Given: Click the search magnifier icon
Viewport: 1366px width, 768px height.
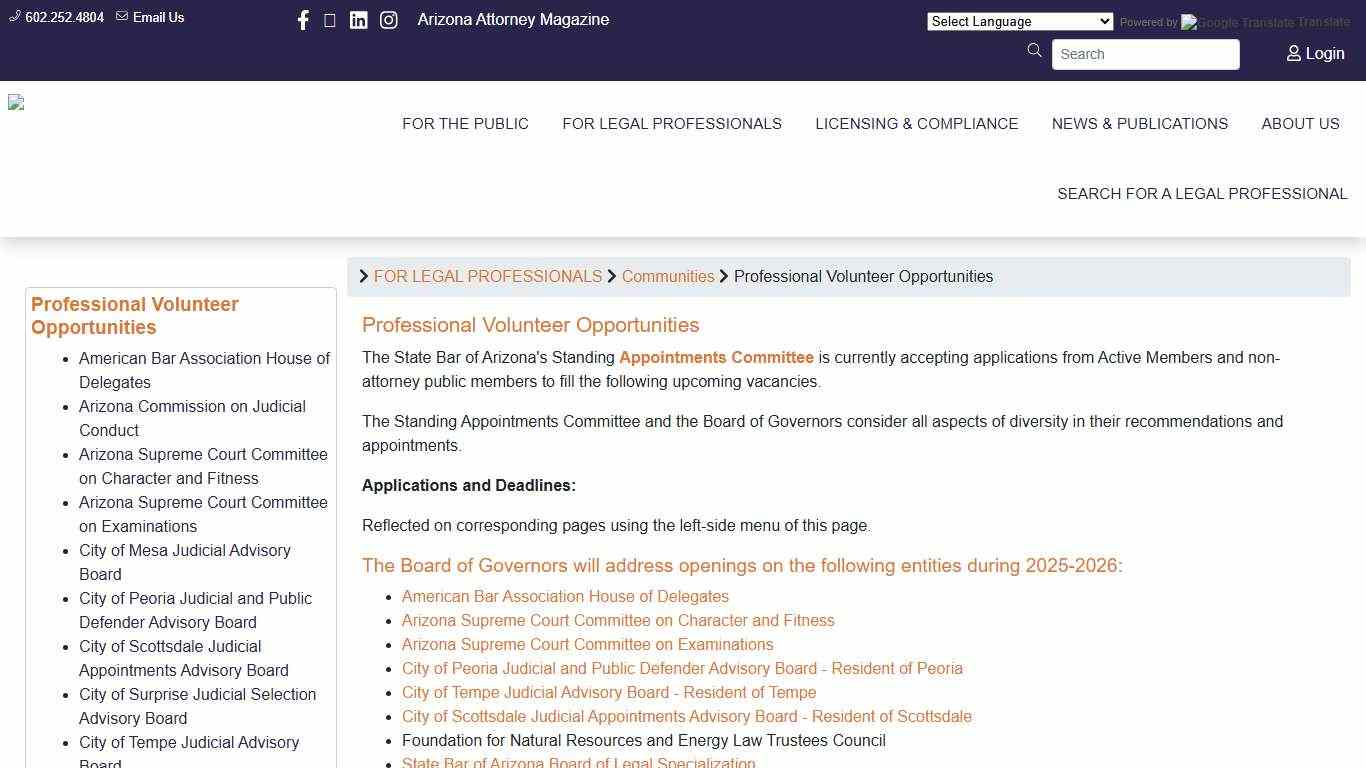Looking at the screenshot, I should tap(1034, 51).
